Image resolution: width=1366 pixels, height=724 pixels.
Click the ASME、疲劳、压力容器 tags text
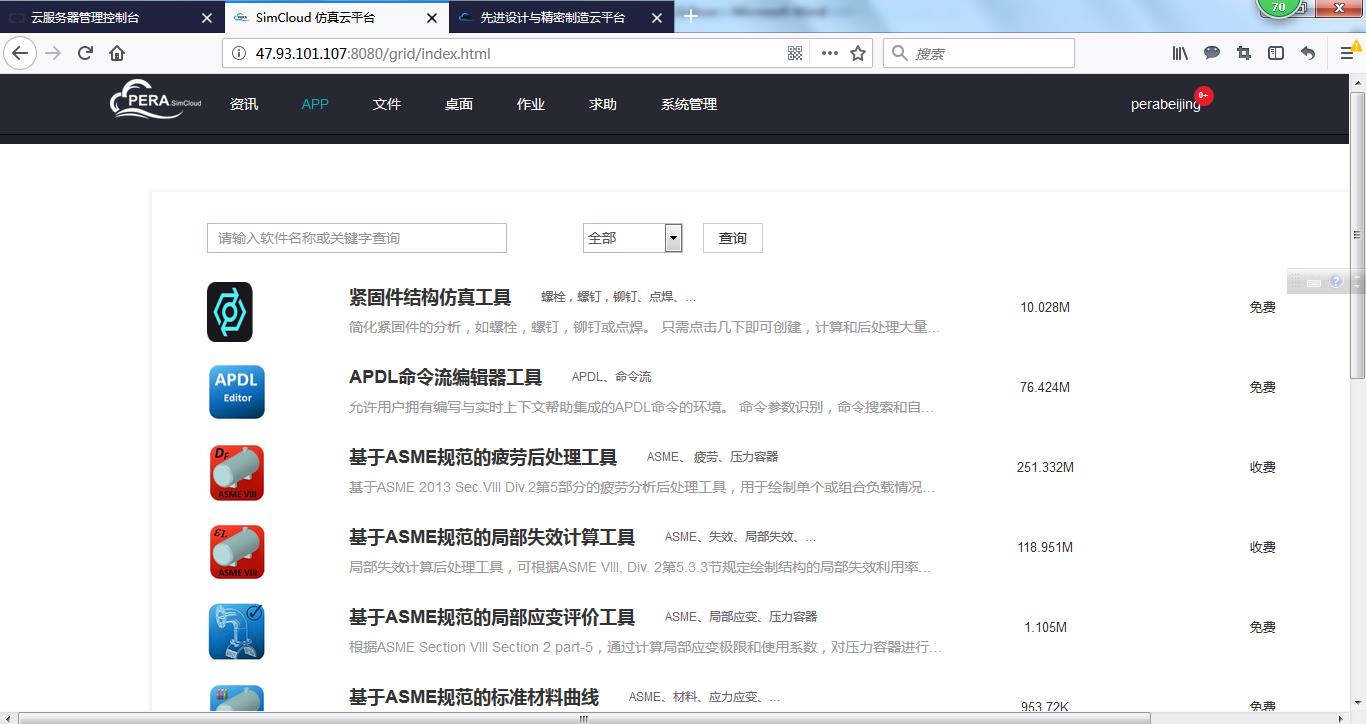point(712,457)
